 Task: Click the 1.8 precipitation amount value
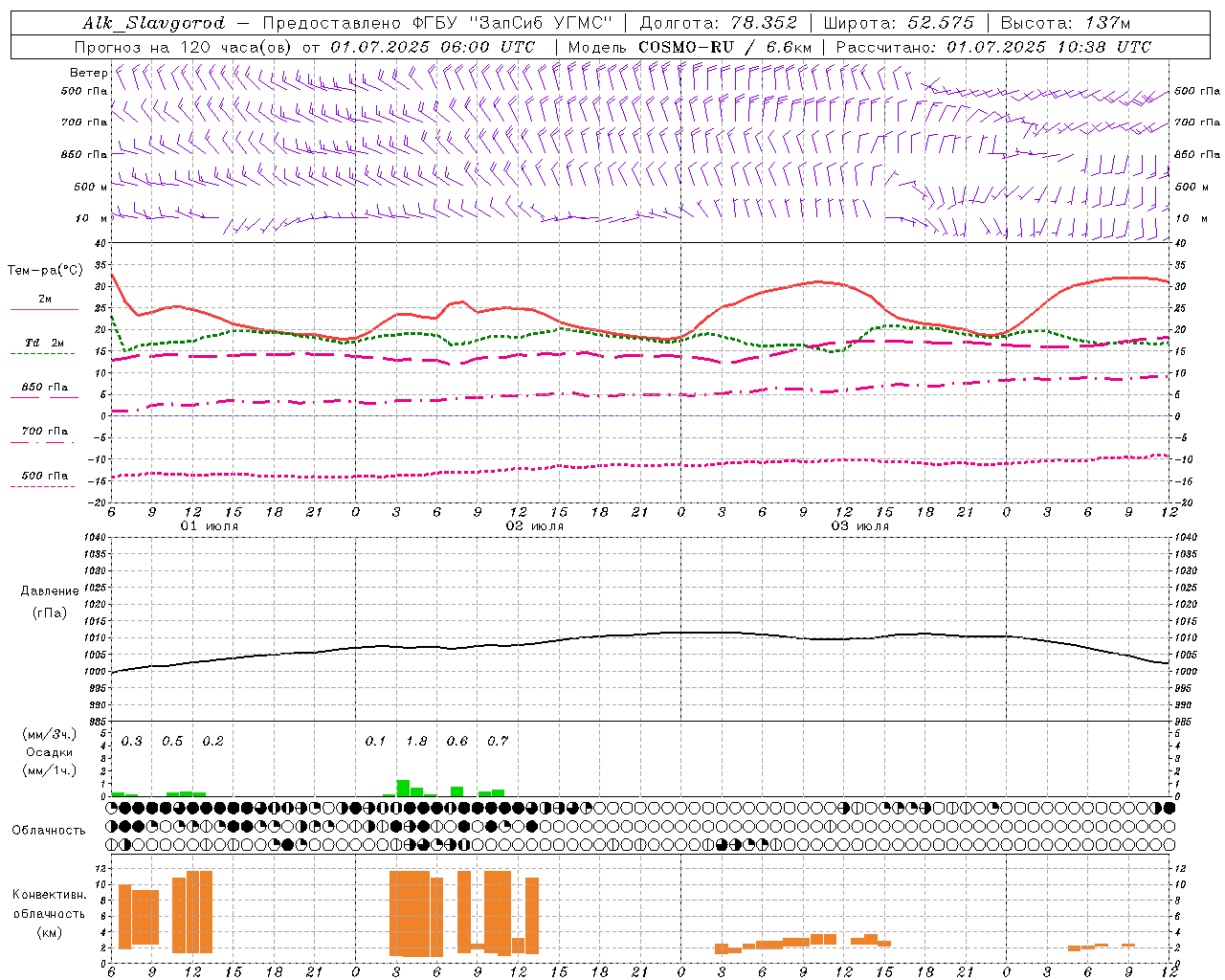pyautogui.click(x=416, y=741)
